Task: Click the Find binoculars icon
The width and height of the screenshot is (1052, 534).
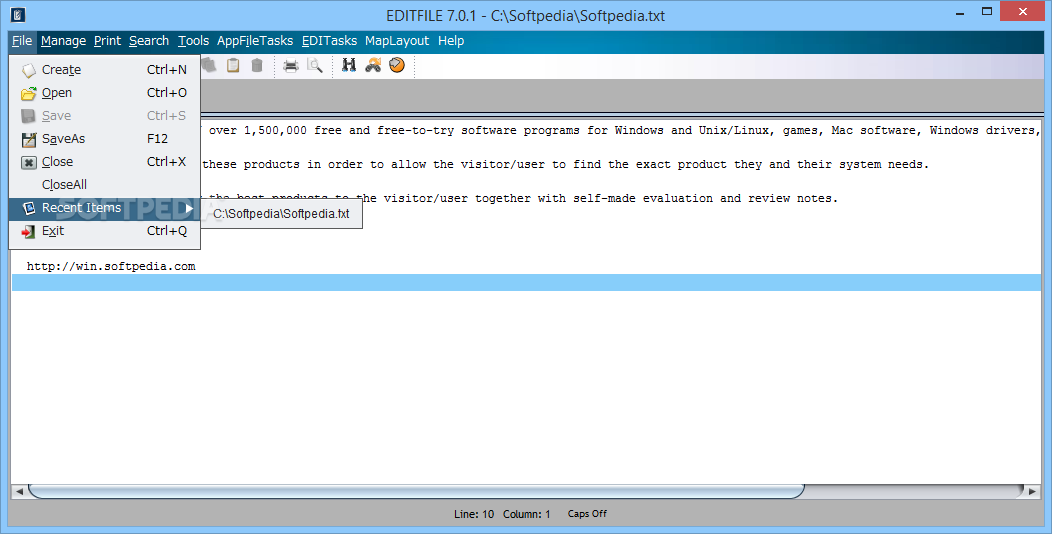Action: click(349, 65)
